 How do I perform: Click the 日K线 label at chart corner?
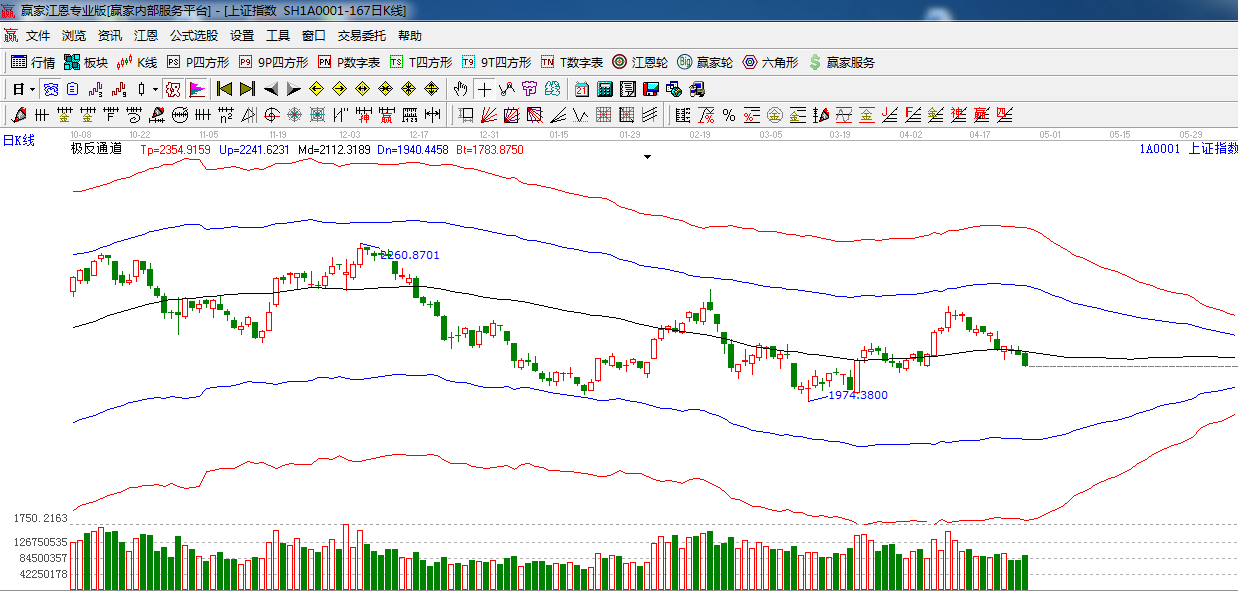[x=18, y=141]
